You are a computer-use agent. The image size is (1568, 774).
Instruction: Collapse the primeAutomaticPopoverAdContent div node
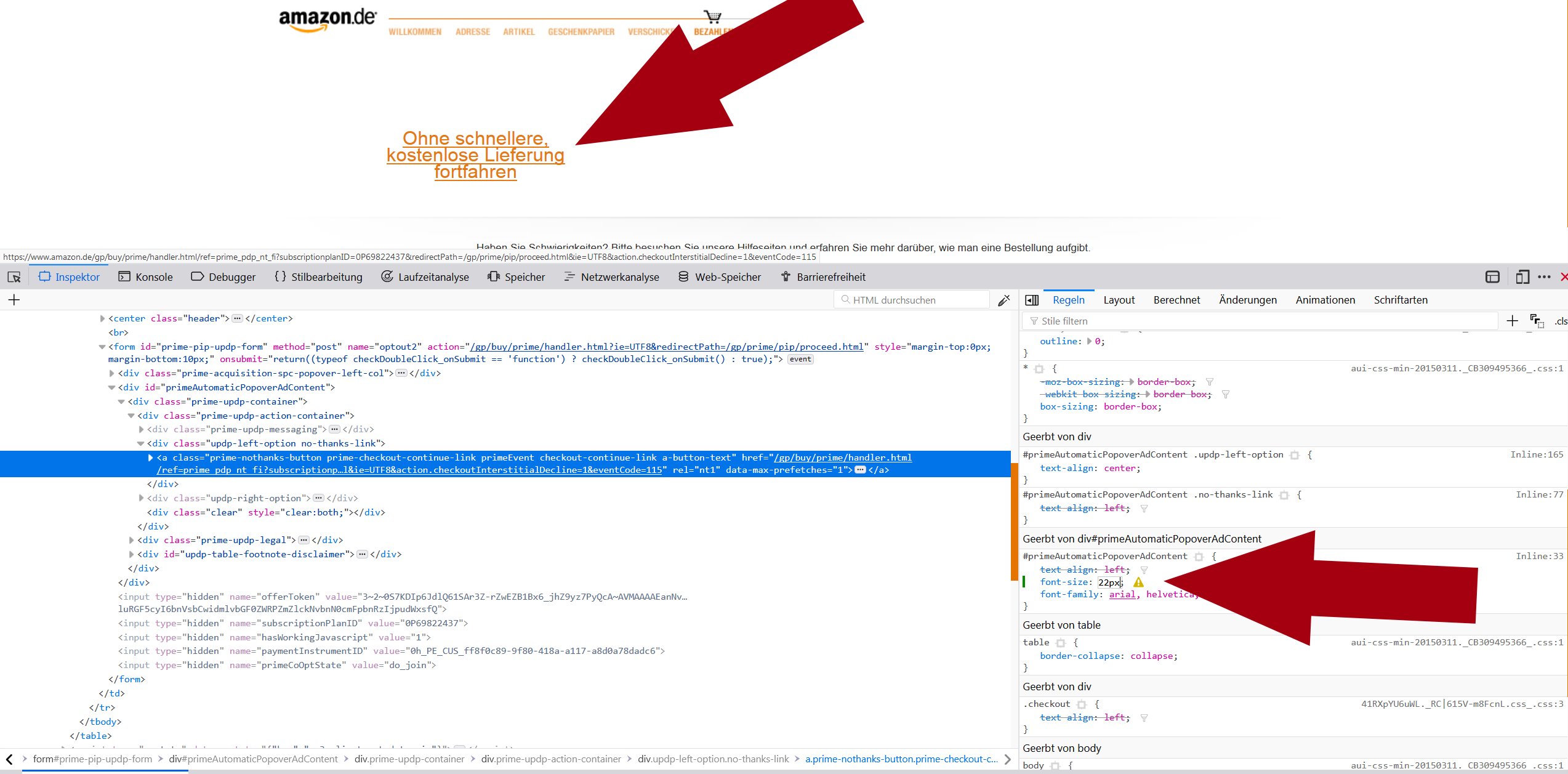(112, 387)
